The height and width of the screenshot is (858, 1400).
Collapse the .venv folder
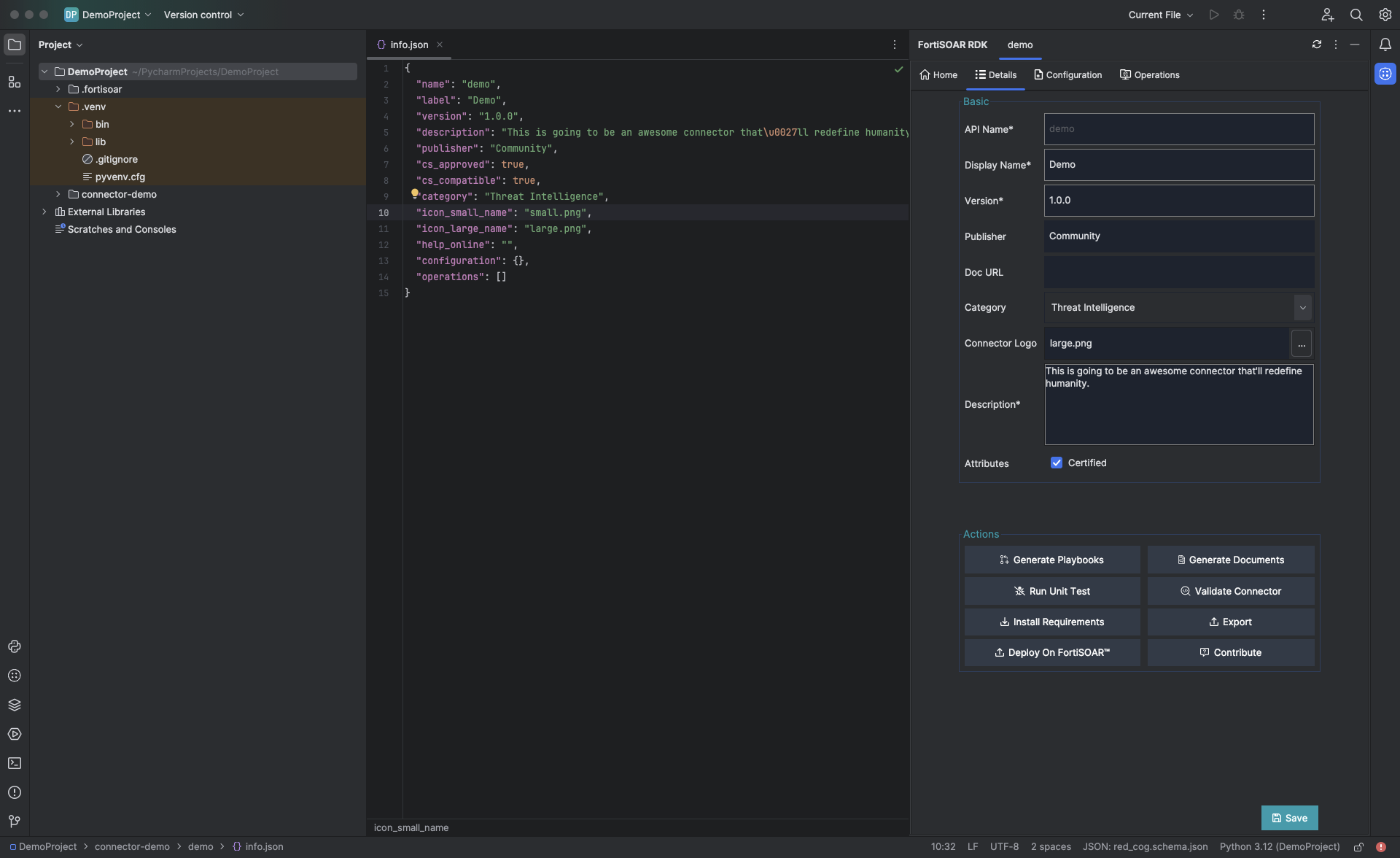coord(58,107)
